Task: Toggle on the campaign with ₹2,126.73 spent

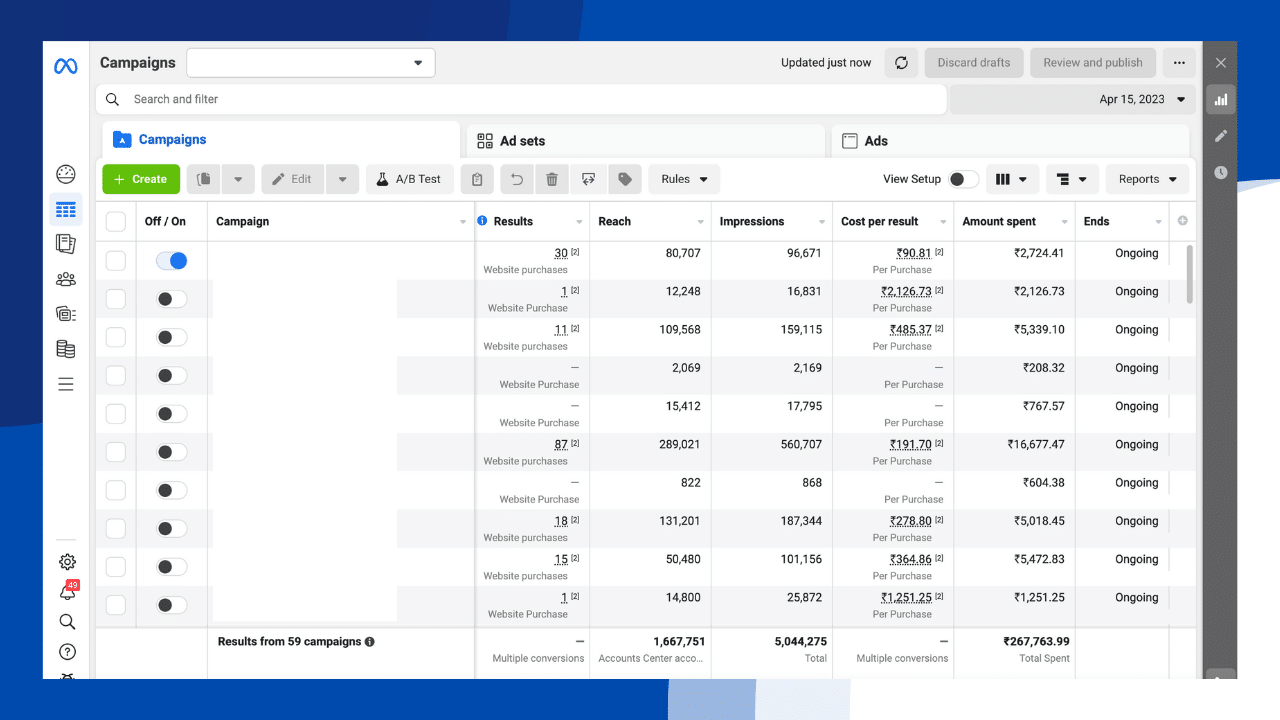Action: 172,299
